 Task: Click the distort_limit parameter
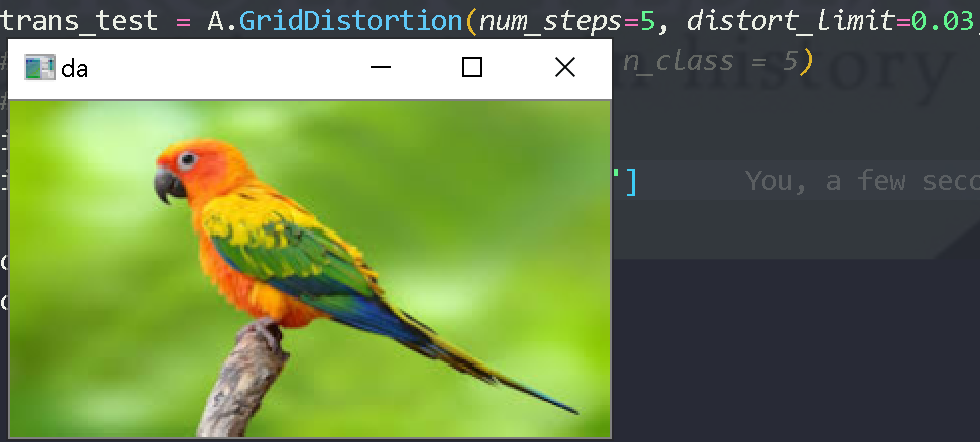coord(791,21)
